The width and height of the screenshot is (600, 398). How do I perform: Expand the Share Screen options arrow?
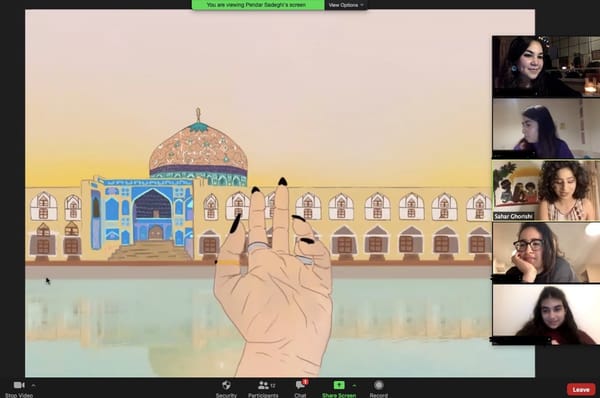click(x=354, y=385)
